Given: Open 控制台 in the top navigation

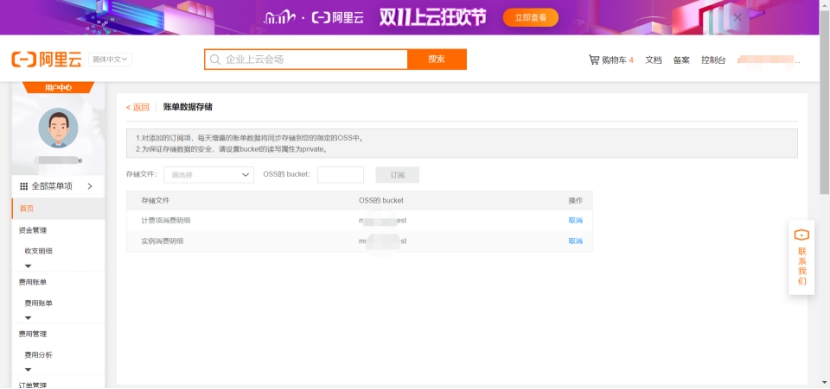Looking at the screenshot, I should point(713,60).
